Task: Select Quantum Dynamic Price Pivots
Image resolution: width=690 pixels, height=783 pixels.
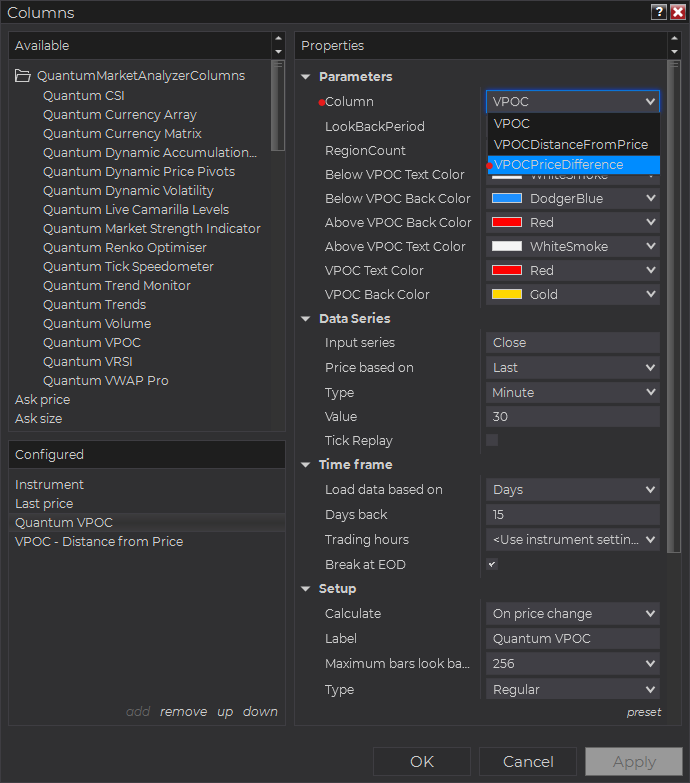Action: click(x=139, y=172)
